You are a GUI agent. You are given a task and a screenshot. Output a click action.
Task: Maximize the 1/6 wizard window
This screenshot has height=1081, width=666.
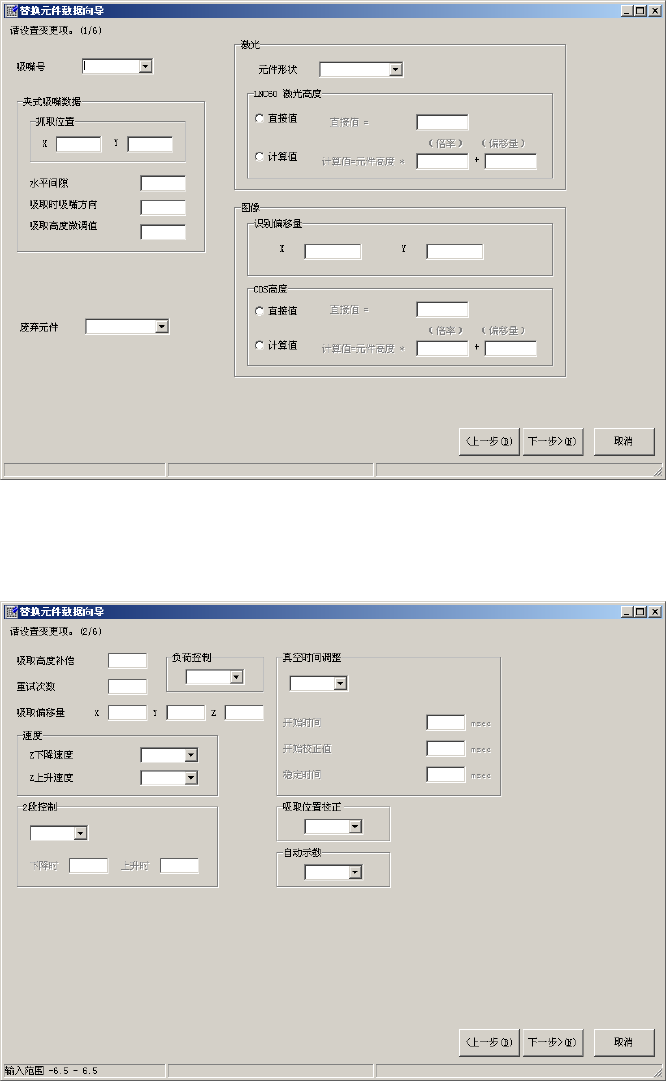[x=639, y=11]
